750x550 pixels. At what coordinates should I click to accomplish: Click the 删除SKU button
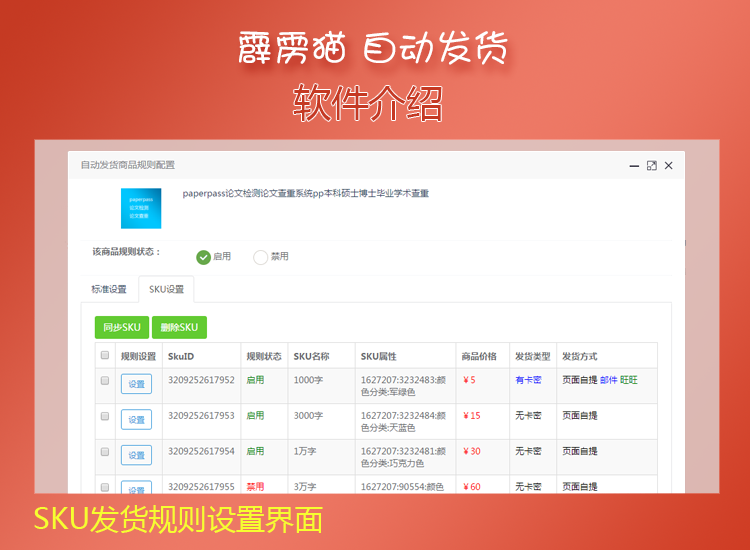[x=179, y=327]
